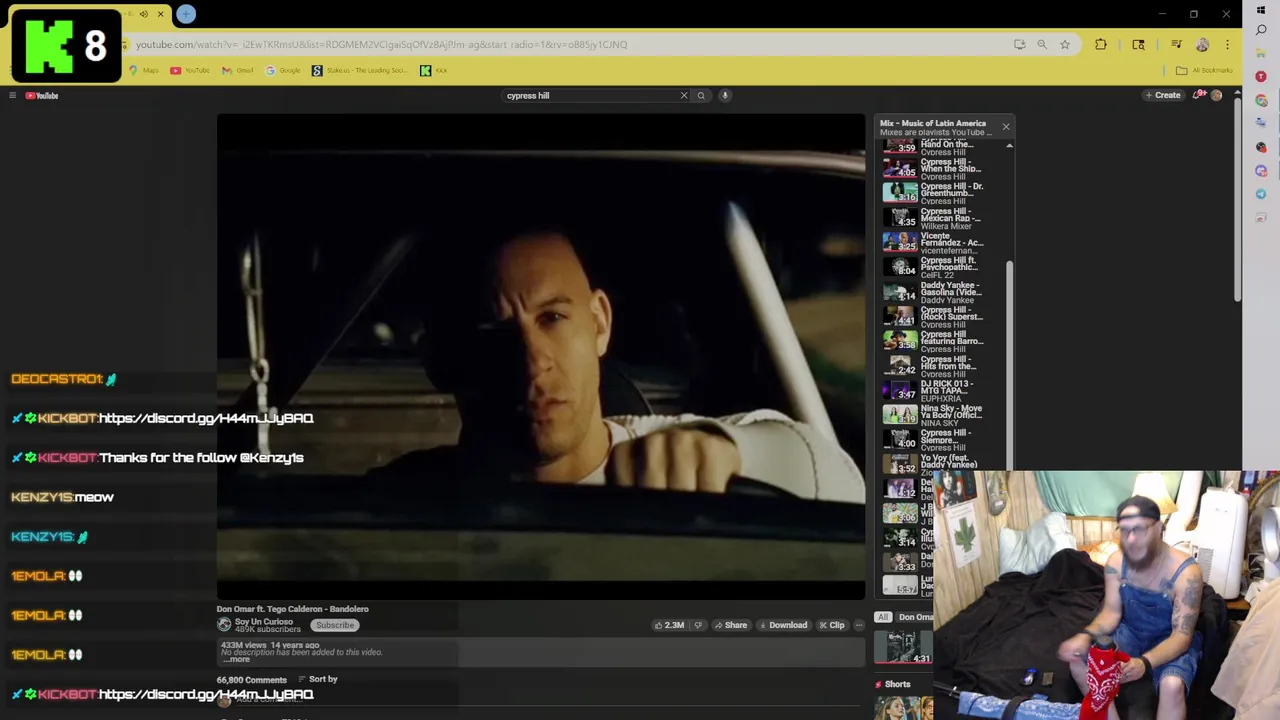Open the Chrome three-dot menu

(x=1227, y=44)
